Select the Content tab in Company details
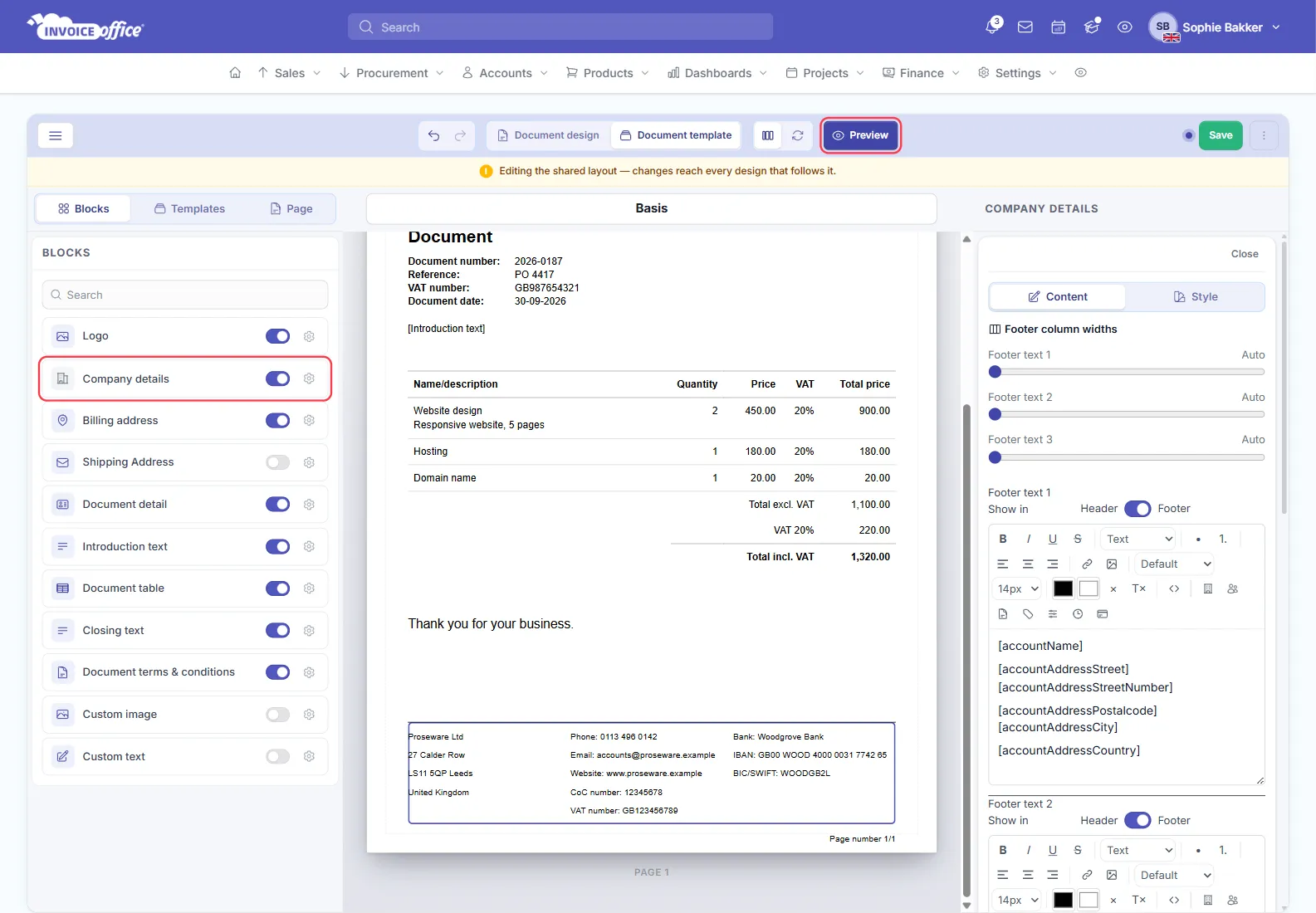 pyautogui.click(x=1058, y=297)
